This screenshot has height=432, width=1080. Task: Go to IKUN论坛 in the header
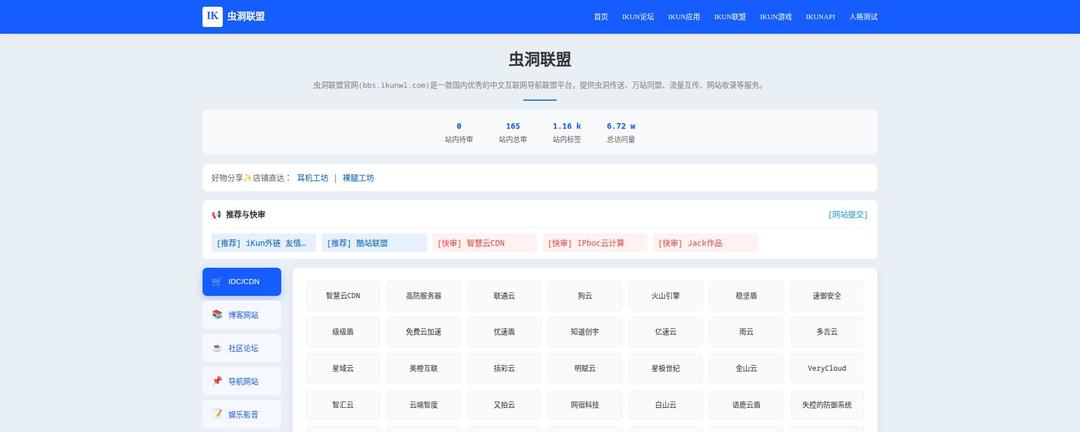pos(638,17)
